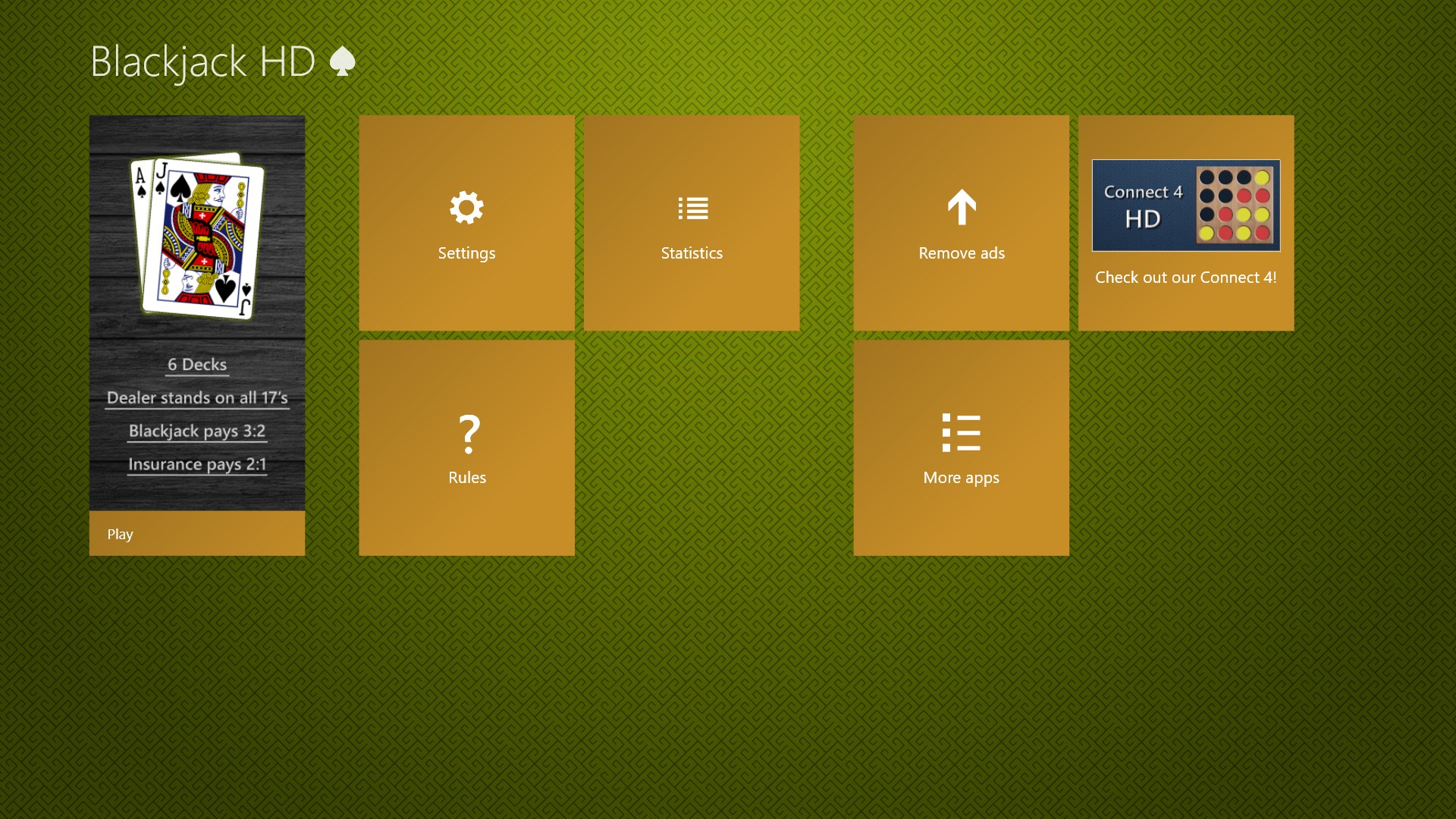Open the Statistics list icon

tap(692, 208)
